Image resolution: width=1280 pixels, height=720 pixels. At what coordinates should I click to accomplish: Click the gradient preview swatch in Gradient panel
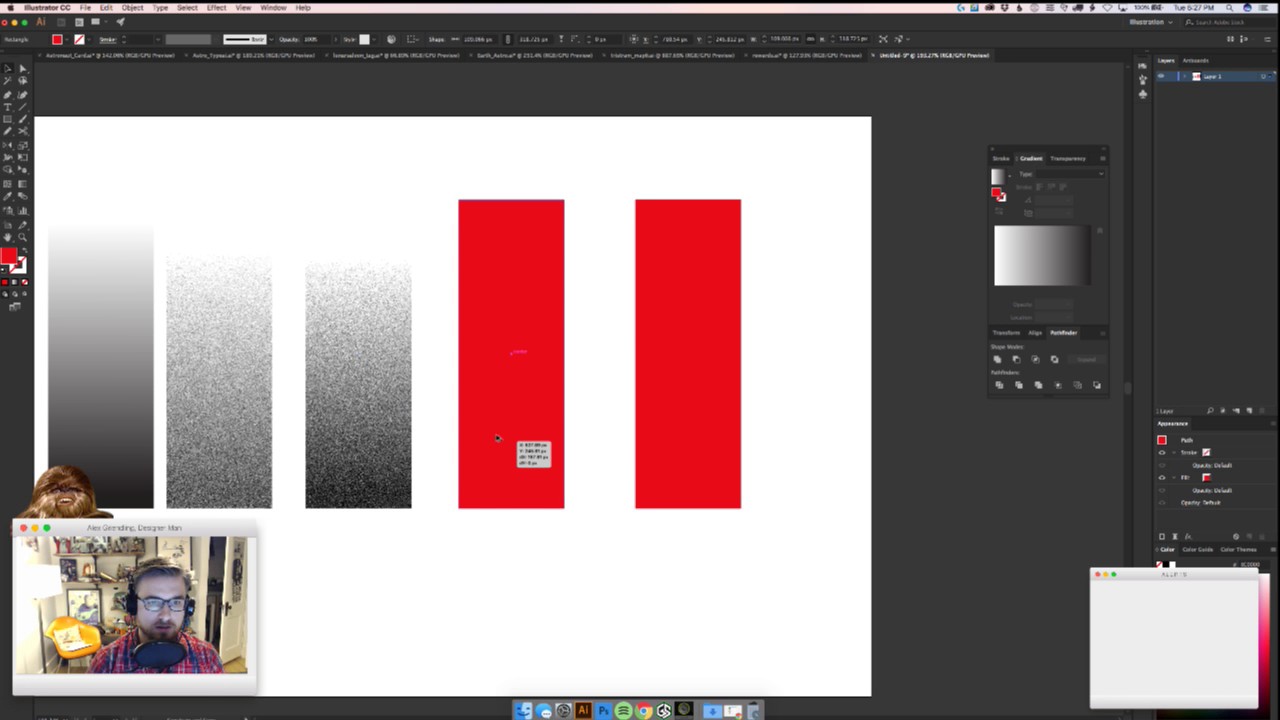coord(997,177)
